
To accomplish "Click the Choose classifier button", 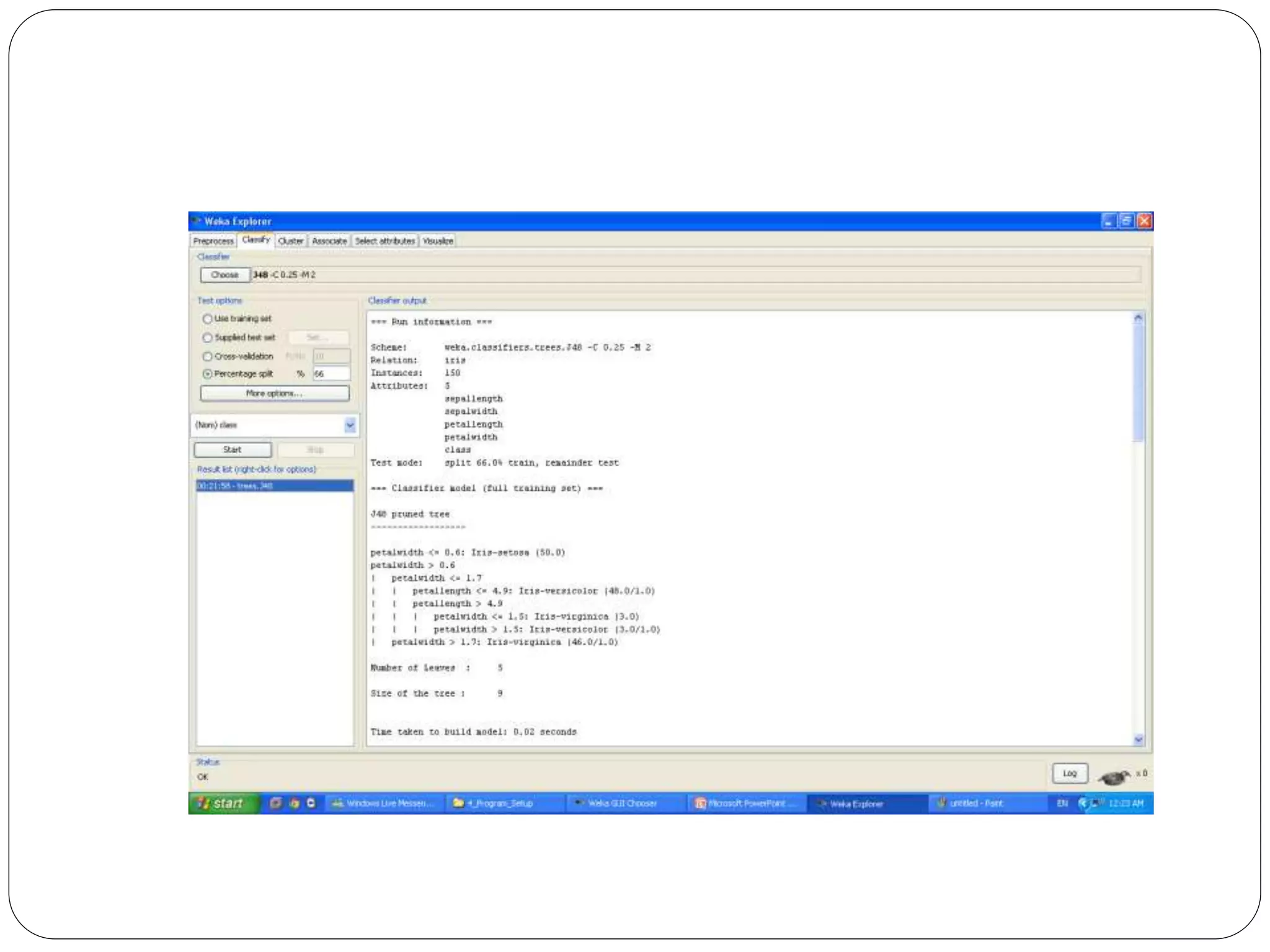I will tap(224, 275).
